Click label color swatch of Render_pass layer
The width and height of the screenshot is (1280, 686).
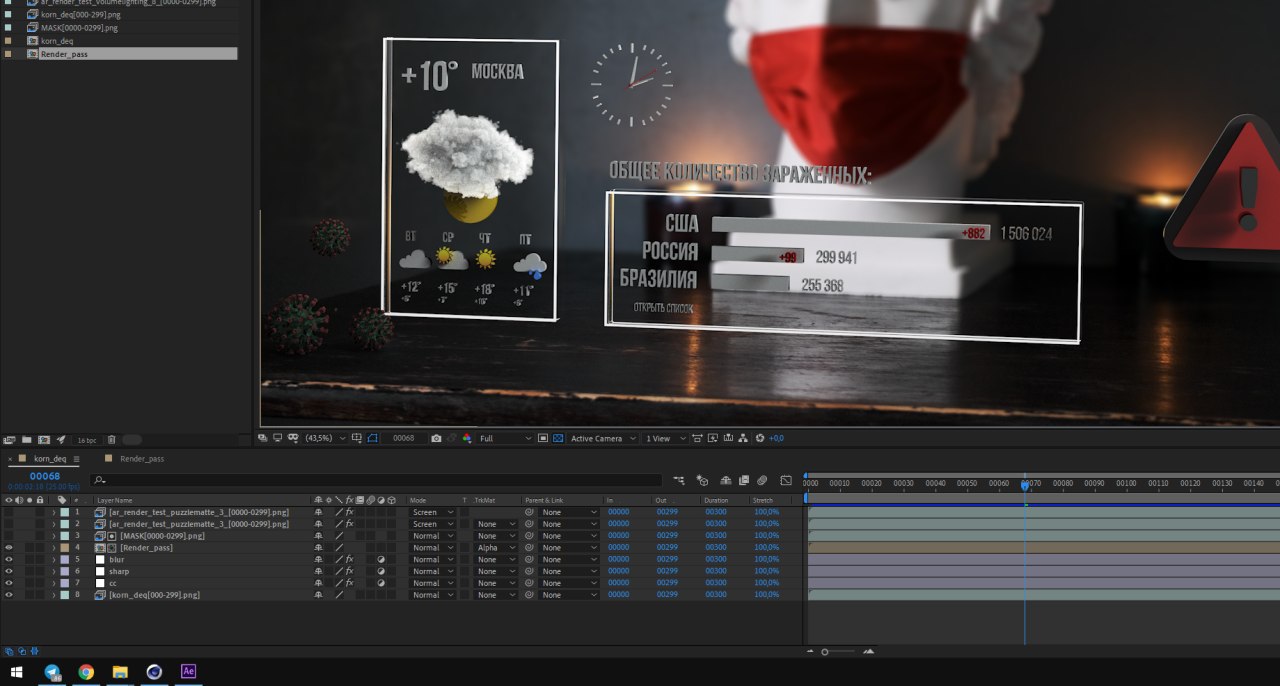[65, 548]
